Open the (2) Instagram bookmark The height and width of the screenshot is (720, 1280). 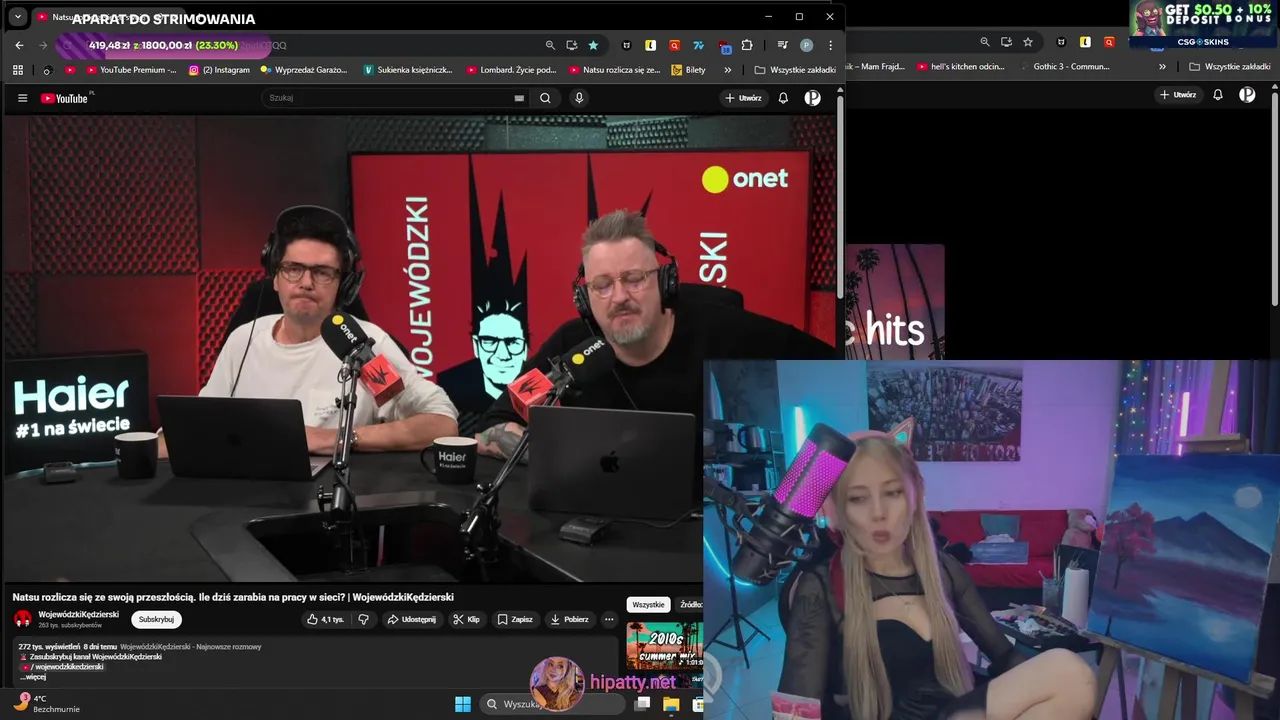point(219,70)
